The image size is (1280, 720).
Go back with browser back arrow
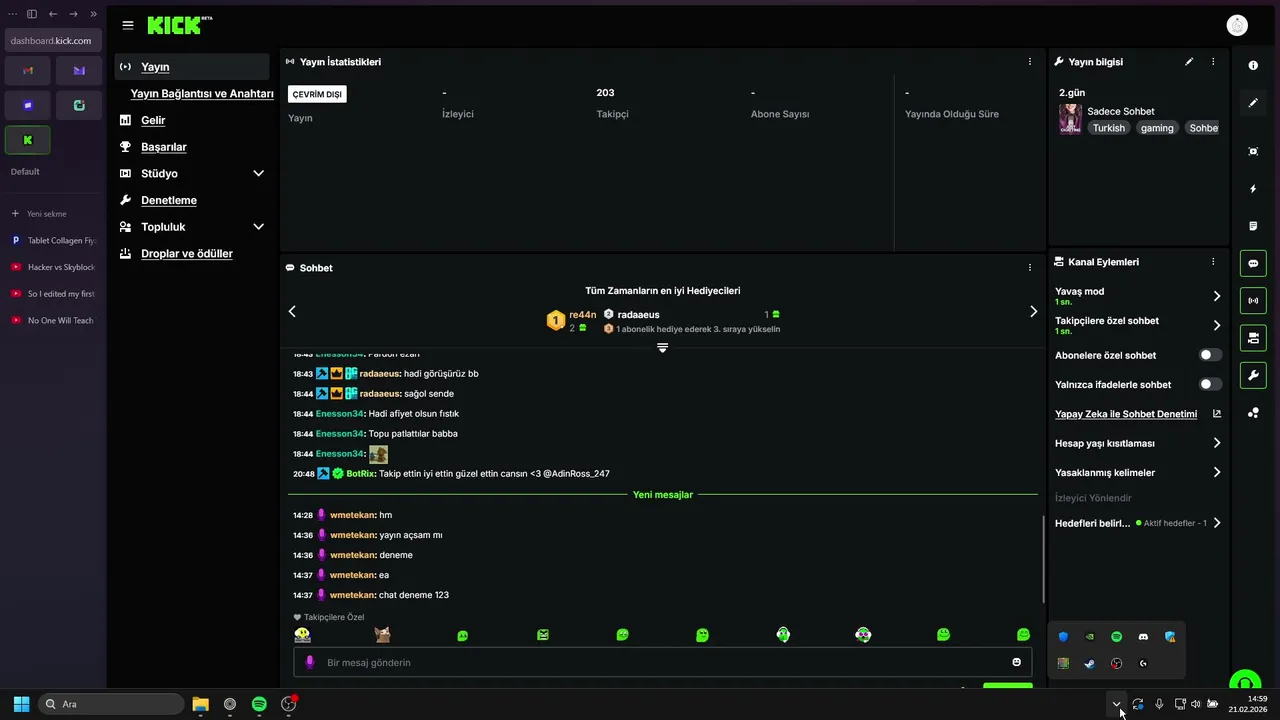(53, 14)
